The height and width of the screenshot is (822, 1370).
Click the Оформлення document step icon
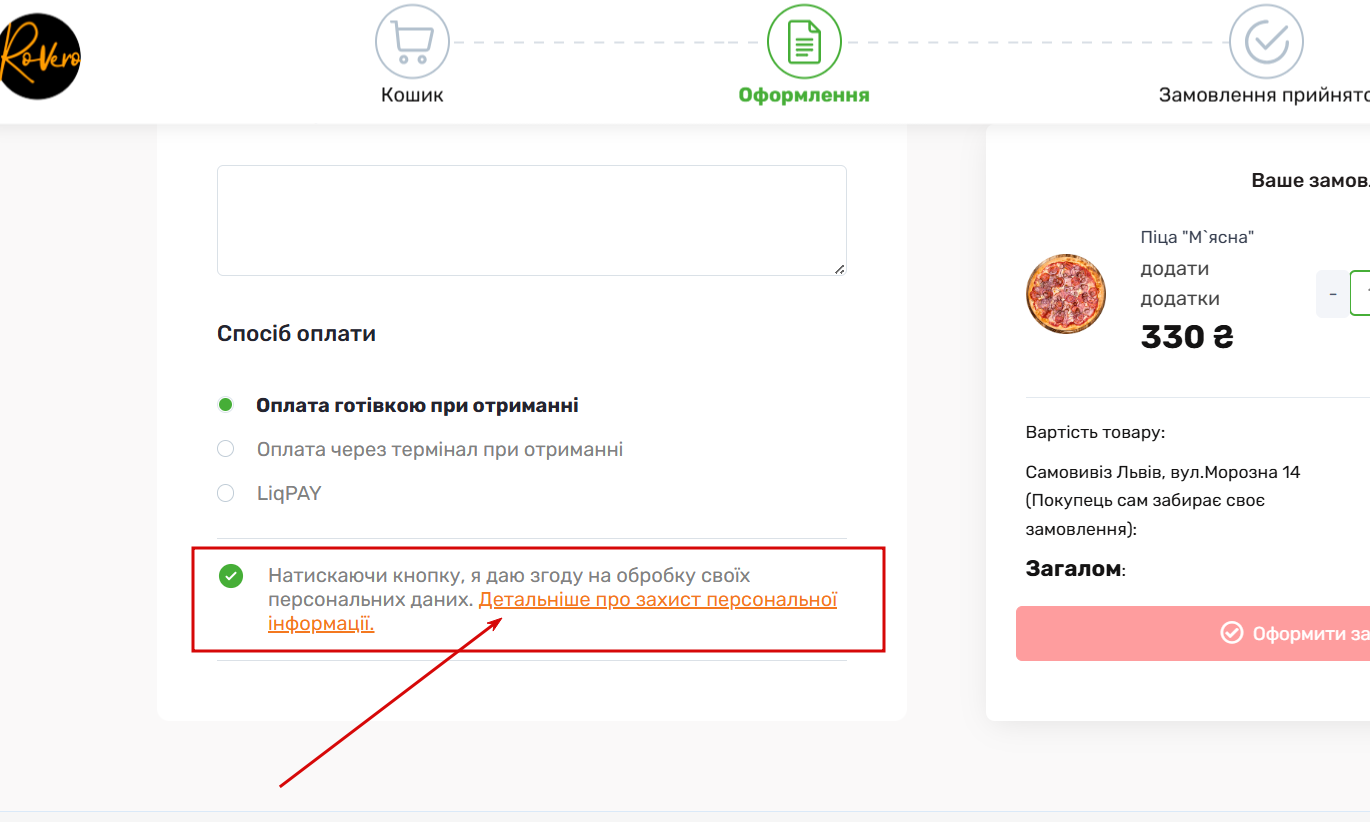804,42
